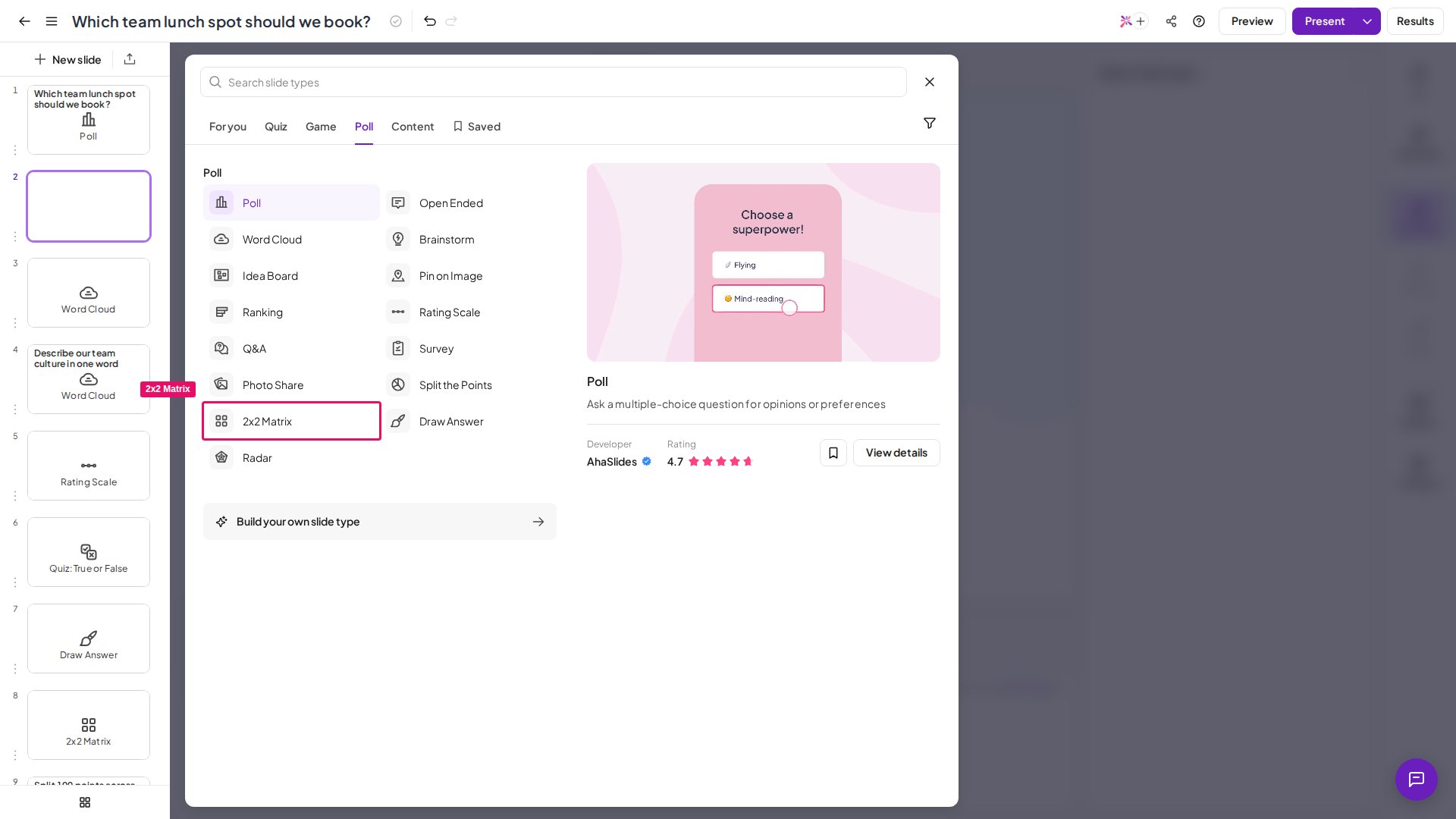The width and height of the screenshot is (1456, 819).
Task: Select slide 3 Word Cloud thumbnail
Action: (89, 293)
